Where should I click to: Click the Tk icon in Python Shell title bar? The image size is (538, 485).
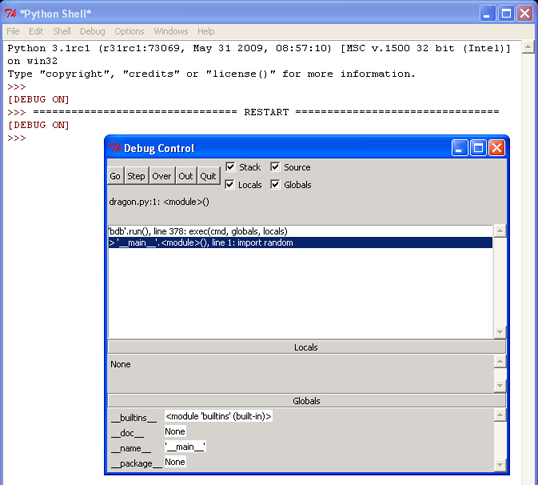(x=11, y=14)
